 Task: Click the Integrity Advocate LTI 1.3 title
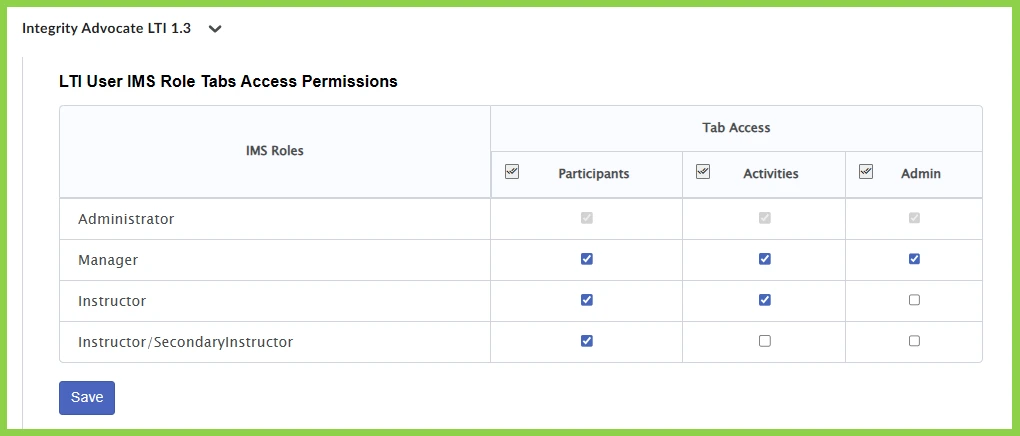click(x=106, y=29)
